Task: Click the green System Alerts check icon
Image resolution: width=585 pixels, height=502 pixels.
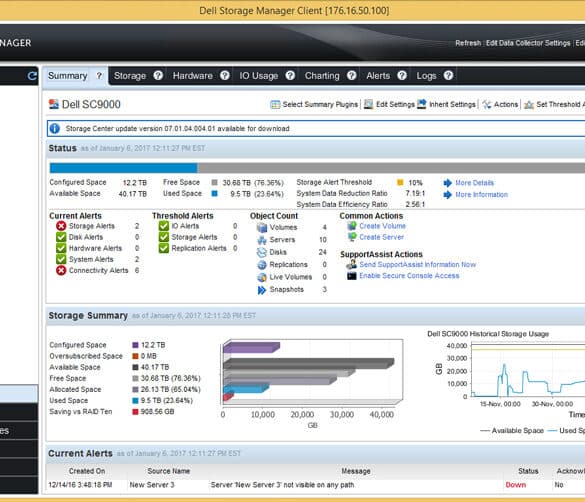Action: (x=61, y=259)
